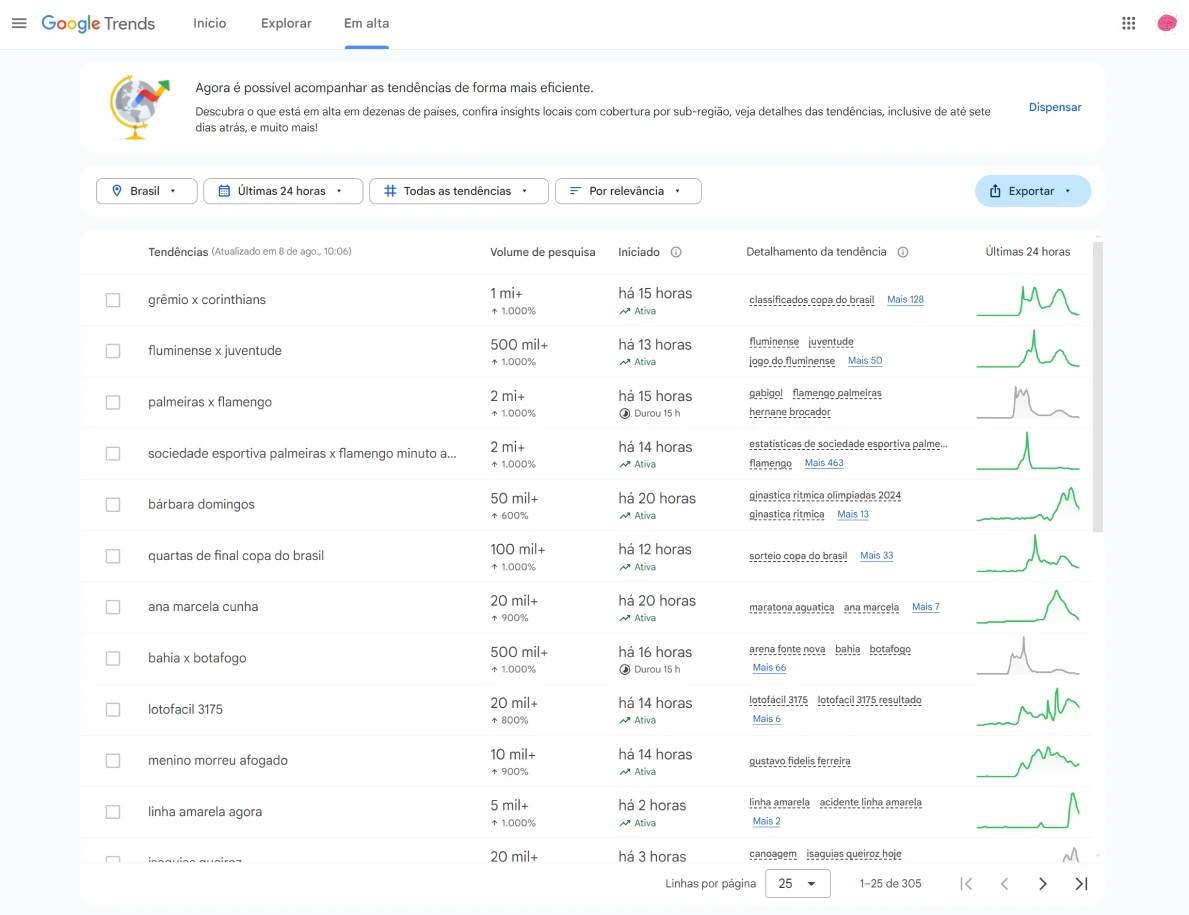Click the gustavo fidelis ferreira query
Screen dimensions: 1189x915
[800, 761]
